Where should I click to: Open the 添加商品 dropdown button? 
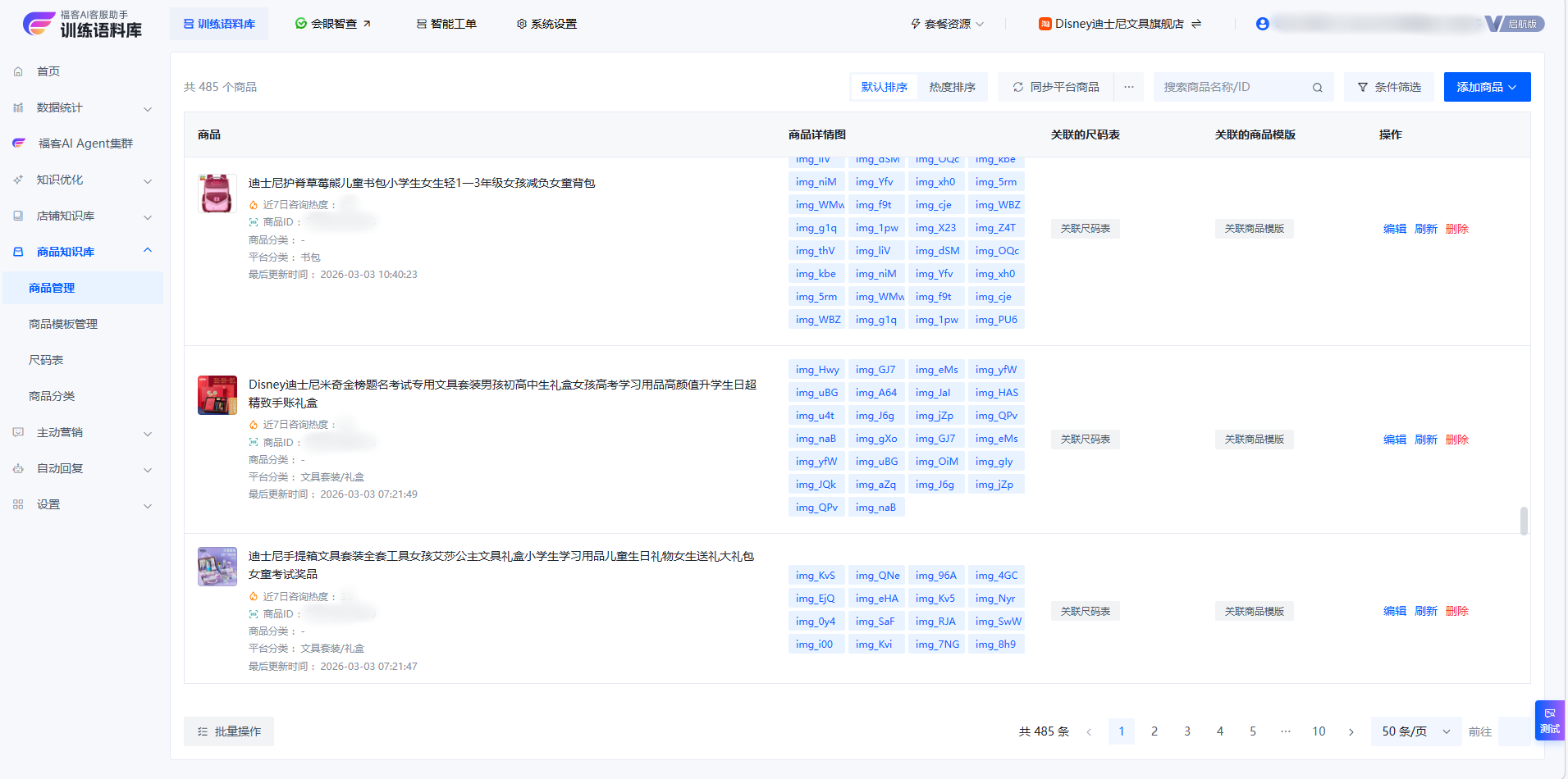coord(1487,87)
